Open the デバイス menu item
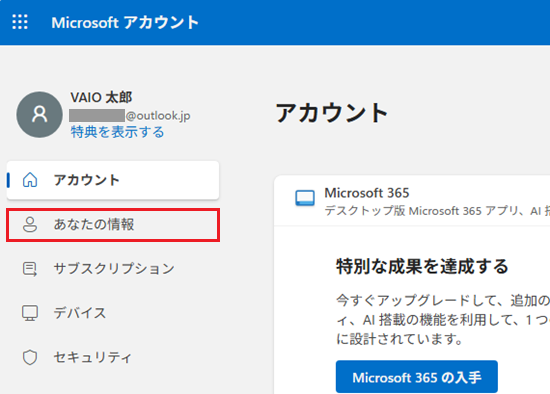Image resolution: width=550 pixels, height=394 pixels. 113,313
